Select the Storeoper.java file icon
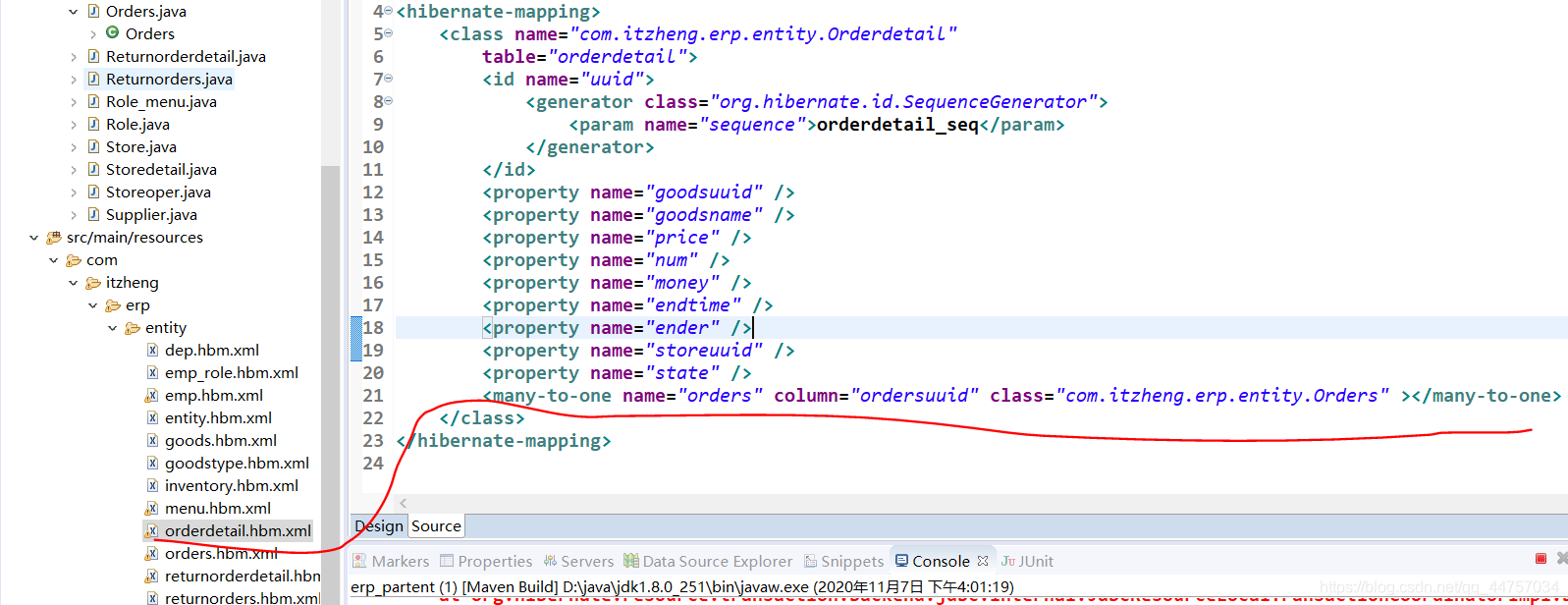This screenshot has width=1568, height=605. pyautogui.click(x=93, y=192)
